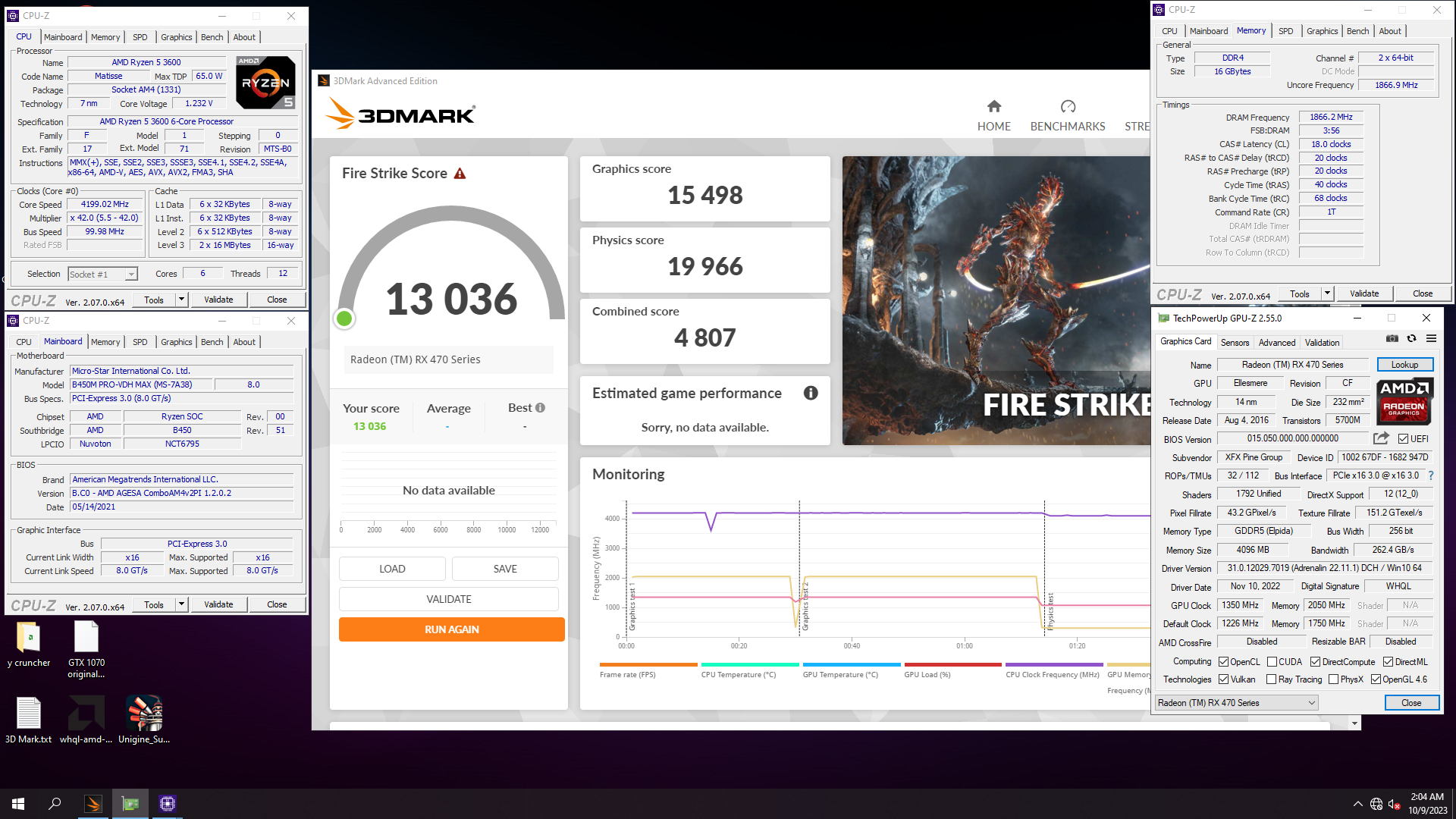Open the taskbar search icon
This screenshot has height=819, width=1456.
[x=55, y=804]
